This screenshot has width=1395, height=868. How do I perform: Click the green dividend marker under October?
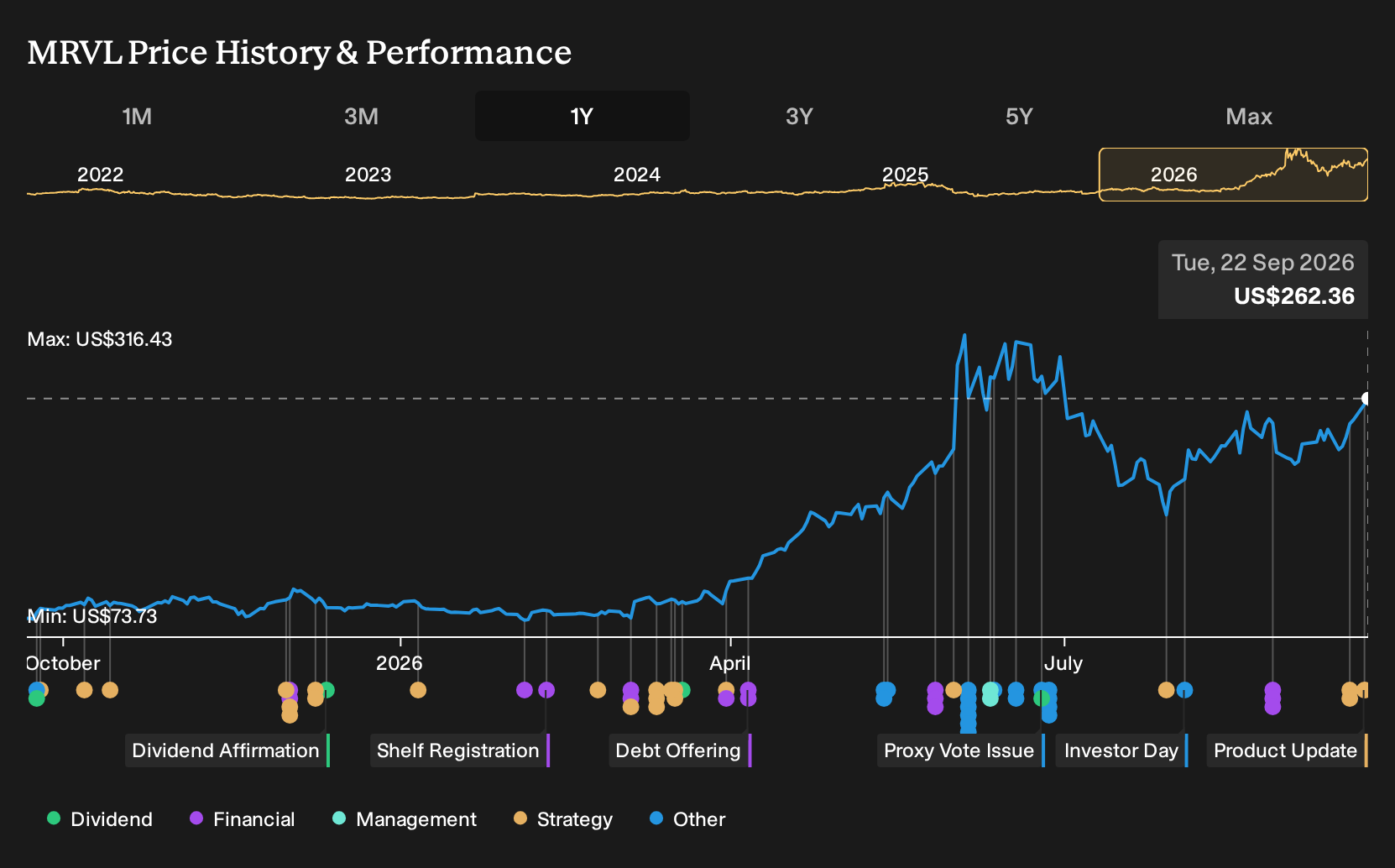36,698
